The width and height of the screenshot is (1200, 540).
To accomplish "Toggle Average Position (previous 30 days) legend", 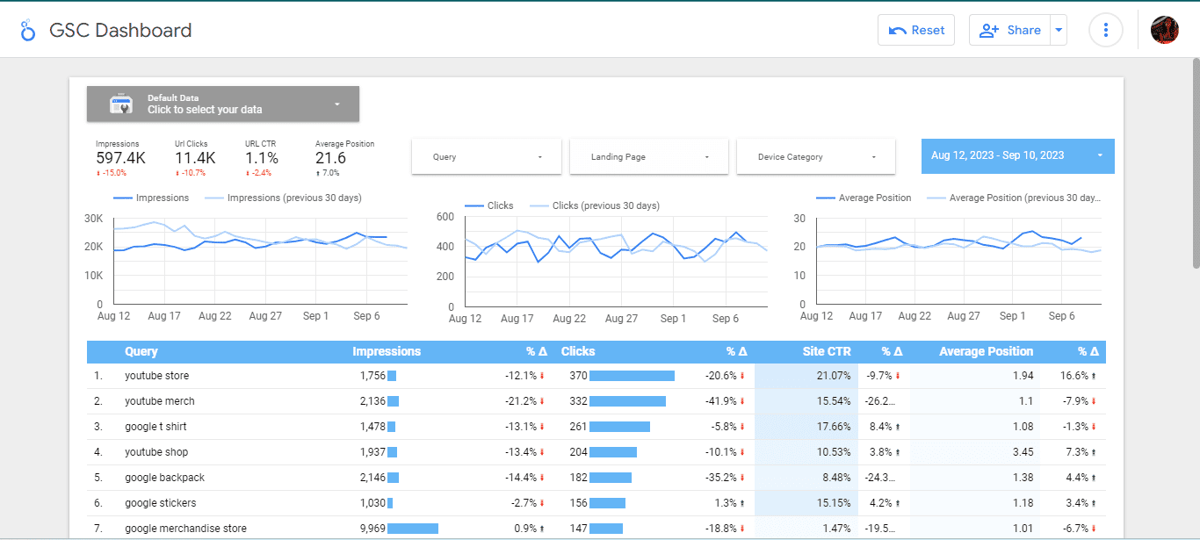I will pyautogui.click(x=1013, y=198).
